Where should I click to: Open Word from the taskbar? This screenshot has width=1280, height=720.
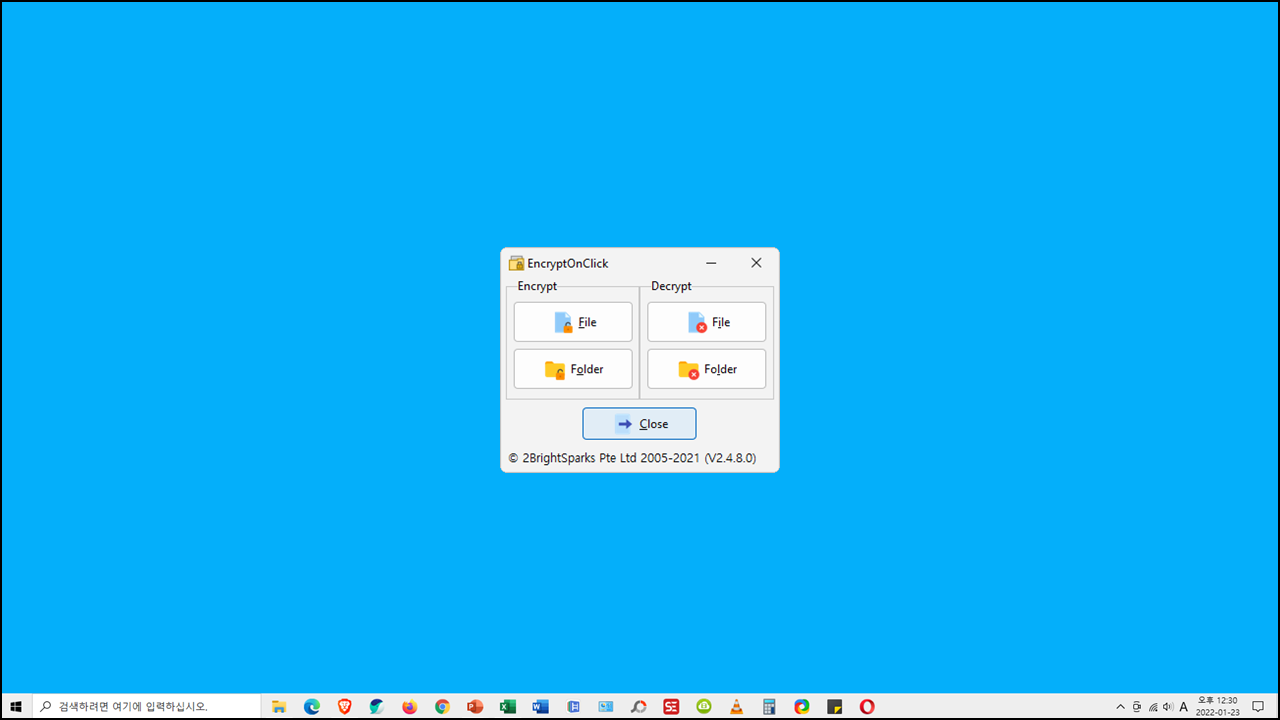[541, 707]
